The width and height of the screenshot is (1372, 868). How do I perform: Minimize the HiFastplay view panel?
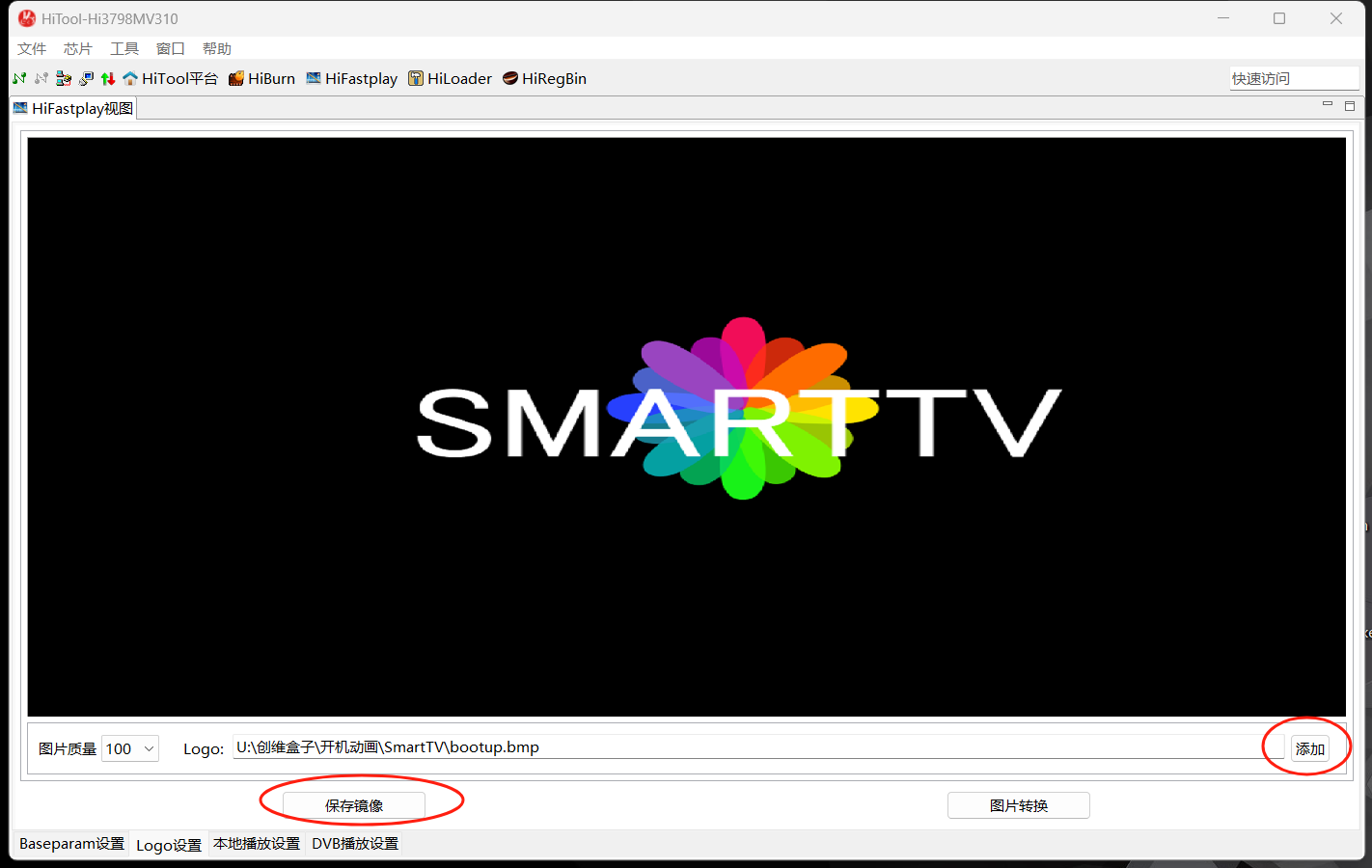[x=1328, y=105]
